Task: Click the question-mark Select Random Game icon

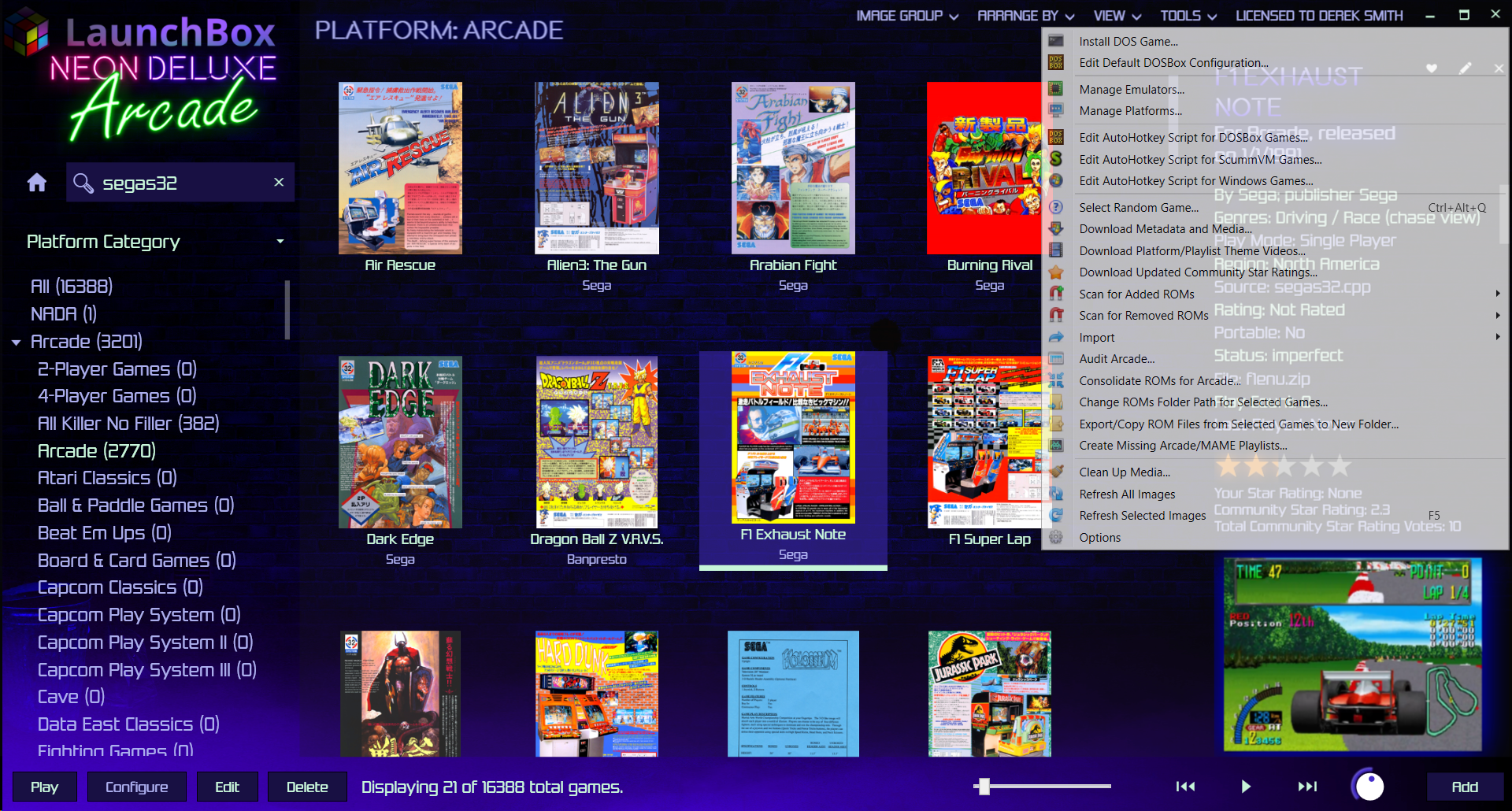Action: click(1056, 207)
